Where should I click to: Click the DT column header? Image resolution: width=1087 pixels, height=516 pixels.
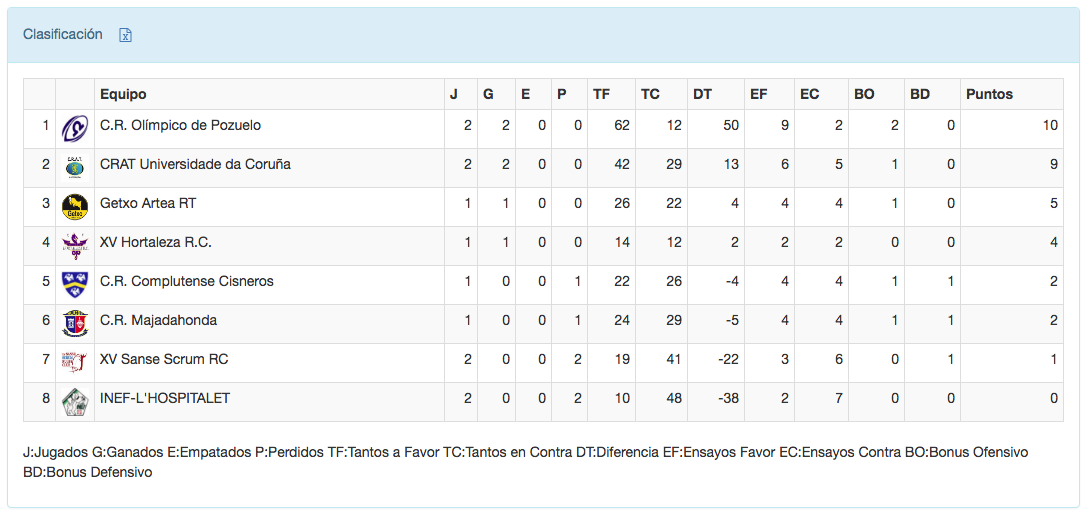coord(702,94)
